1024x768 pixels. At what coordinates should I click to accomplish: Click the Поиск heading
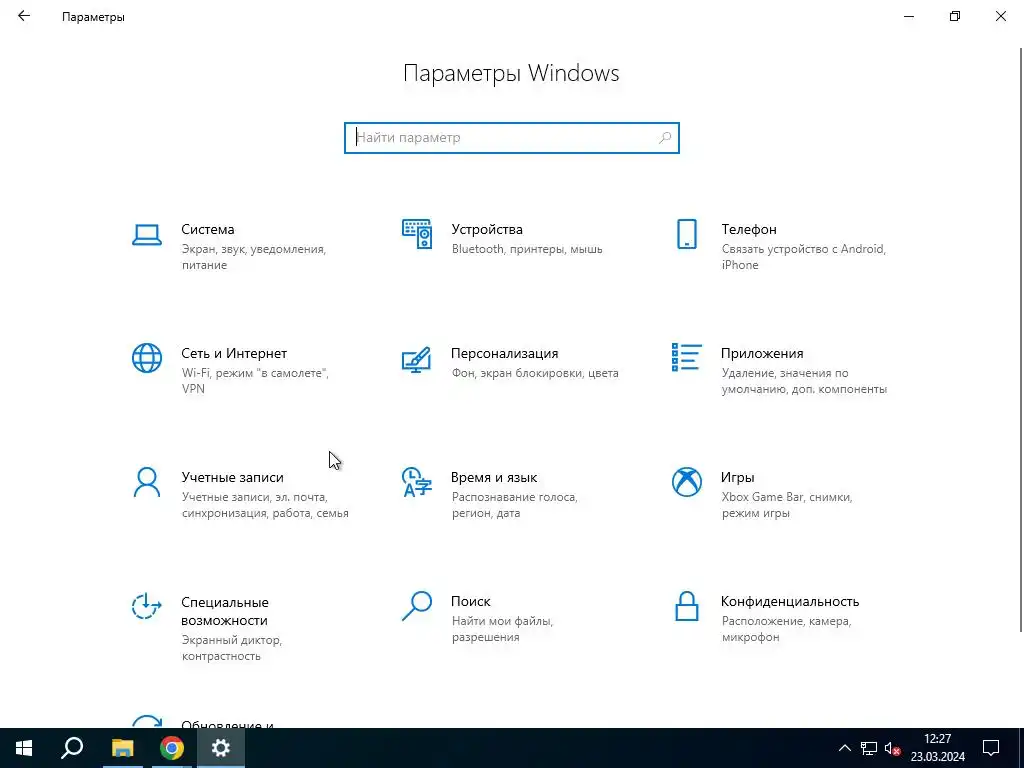tap(470, 601)
